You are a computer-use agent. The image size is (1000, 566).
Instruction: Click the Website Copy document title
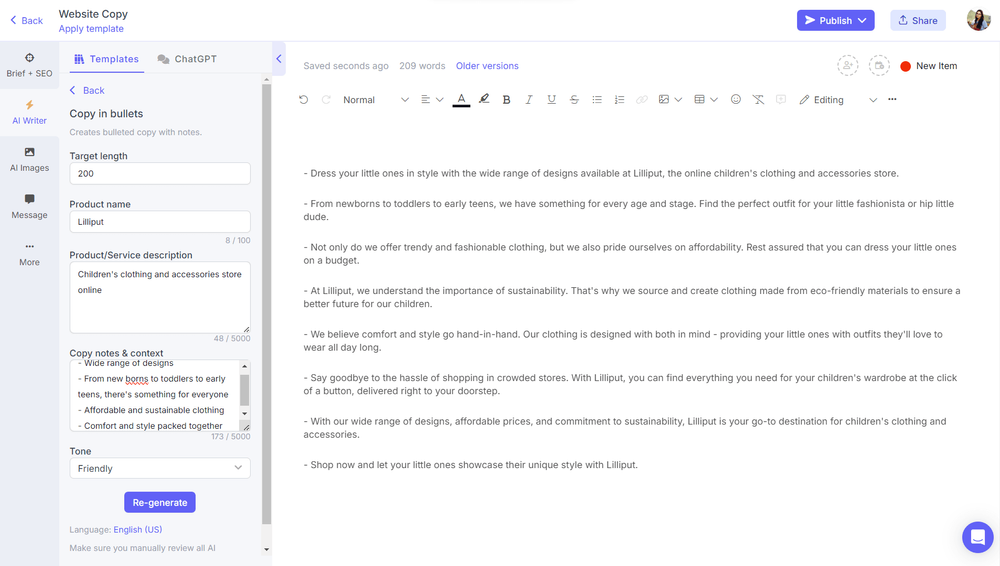(x=93, y=13)
